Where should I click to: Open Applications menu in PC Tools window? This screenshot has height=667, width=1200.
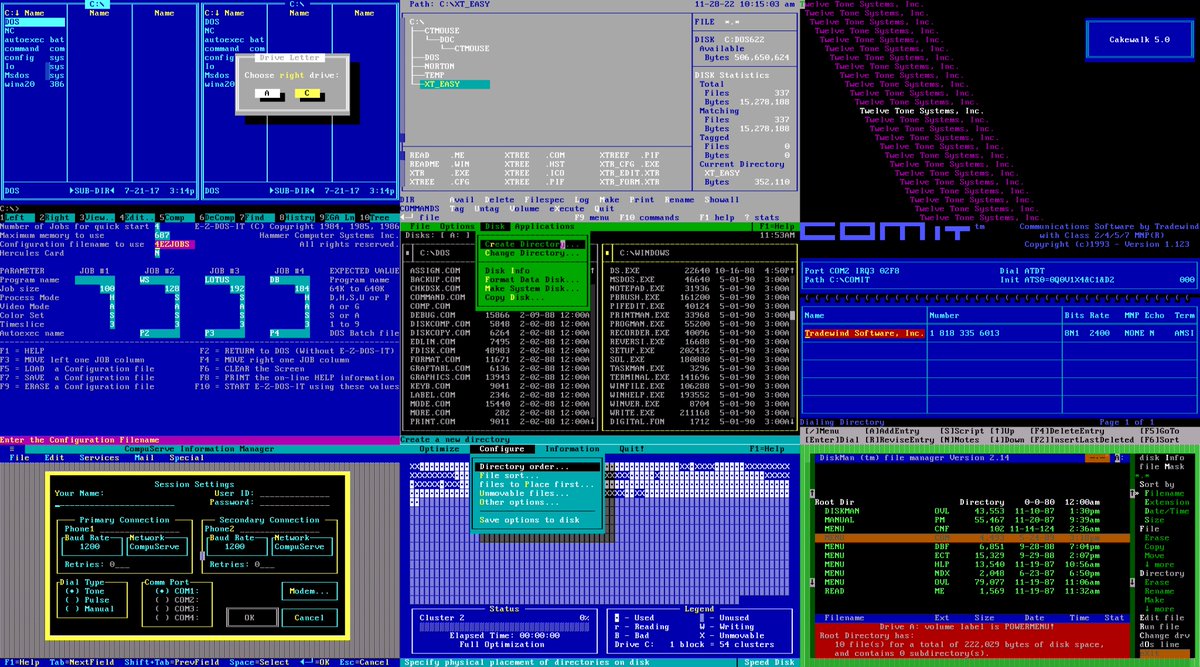click(x=545, y=226)
